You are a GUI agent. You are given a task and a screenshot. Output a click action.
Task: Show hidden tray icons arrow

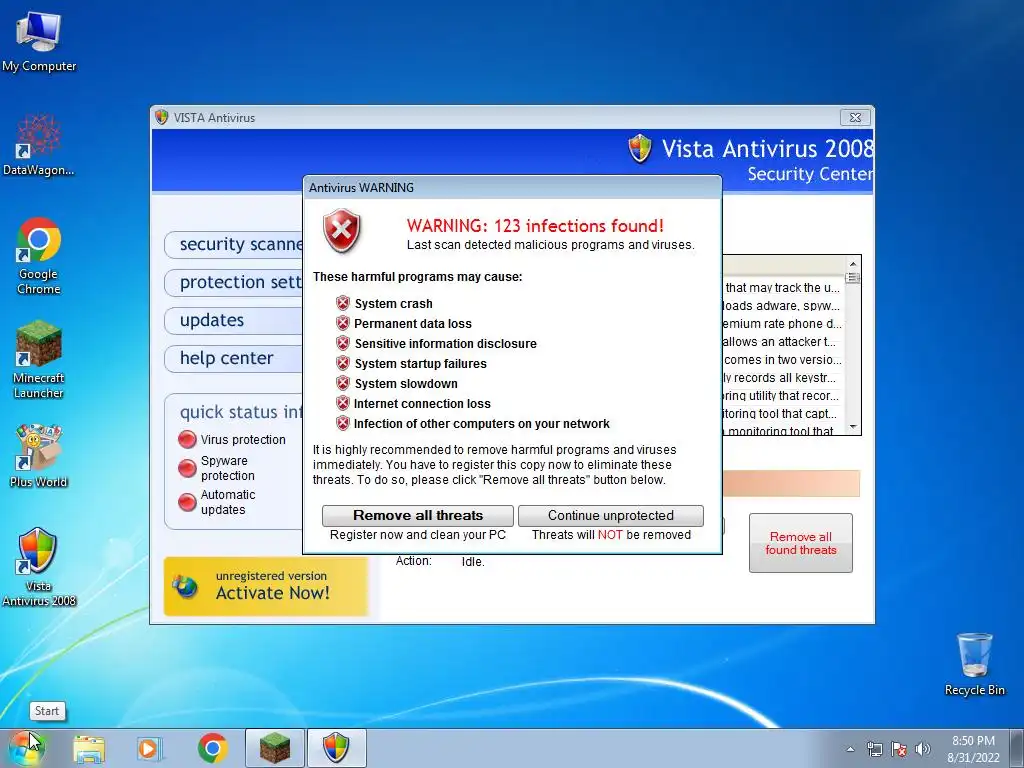(850, 749)
